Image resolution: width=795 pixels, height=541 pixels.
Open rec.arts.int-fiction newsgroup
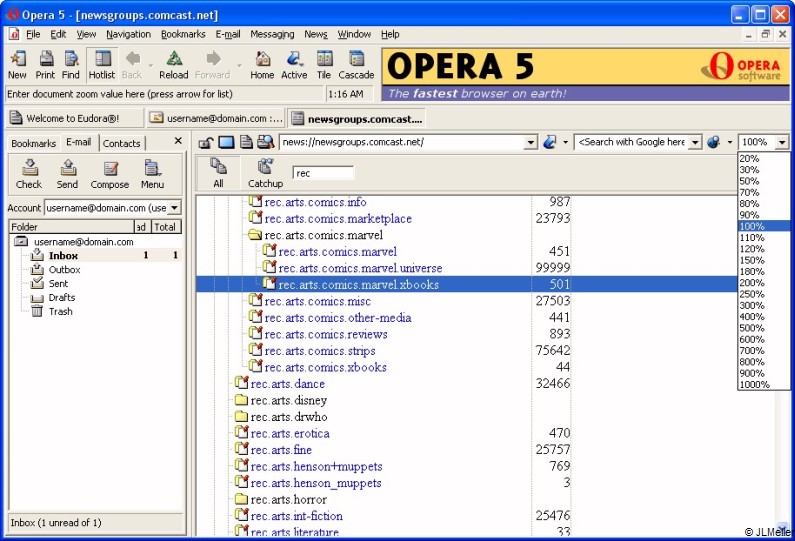coord(297,516)
